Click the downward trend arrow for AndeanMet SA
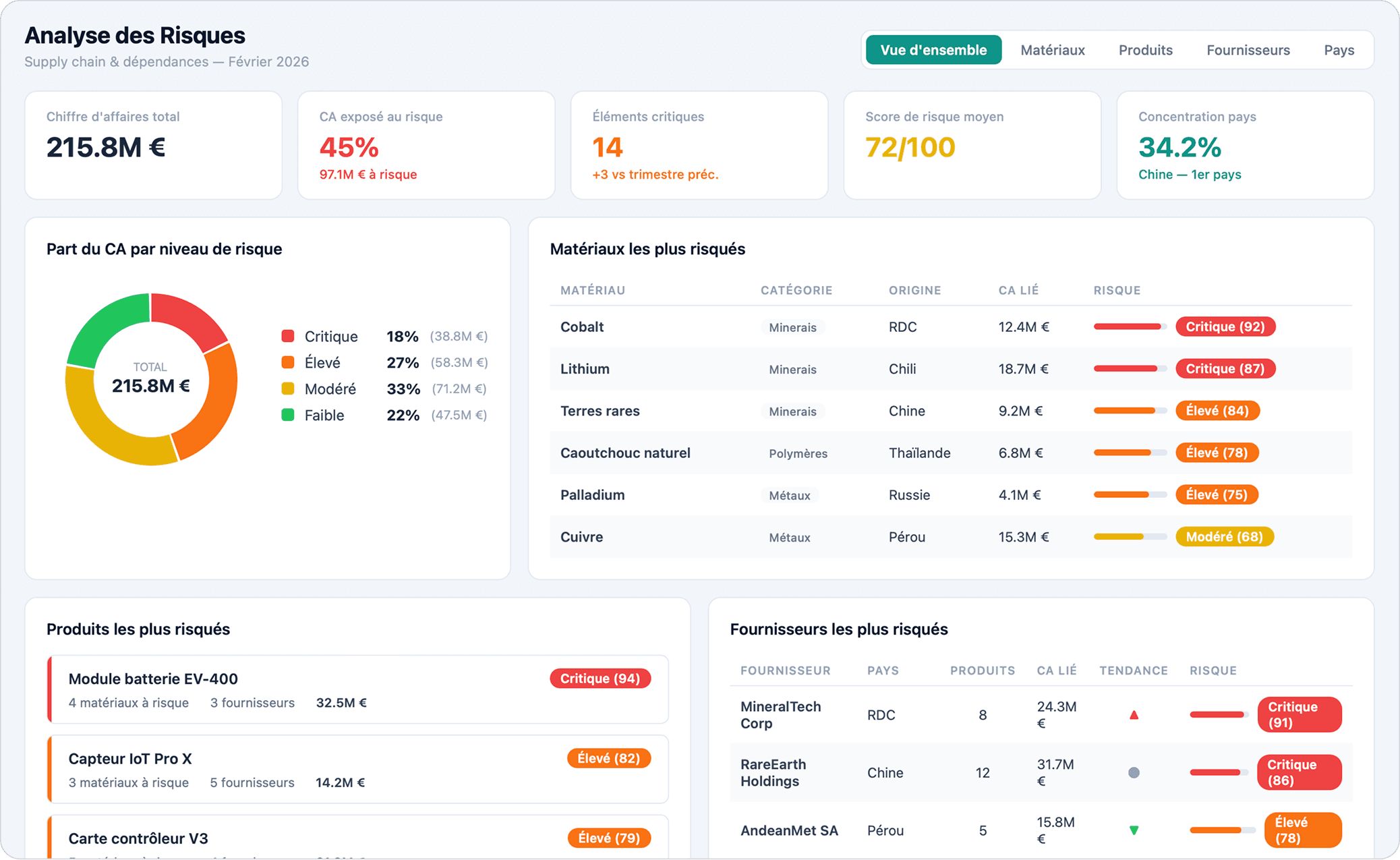The height and width of the screenshot is (860, 1400). tap(1134, 830)
